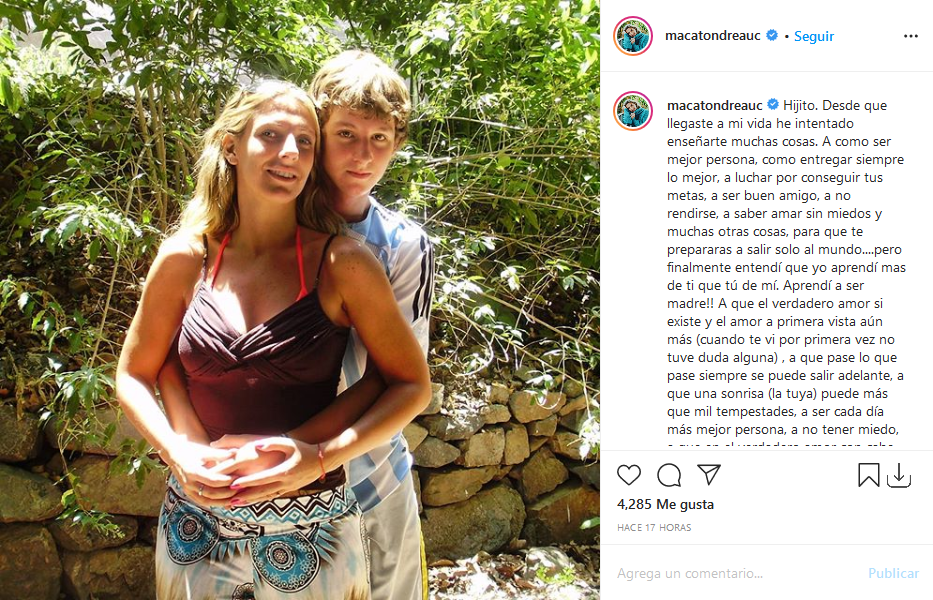
Task: Click the verified badge beside caption username
Action: (x=773, y=105)
